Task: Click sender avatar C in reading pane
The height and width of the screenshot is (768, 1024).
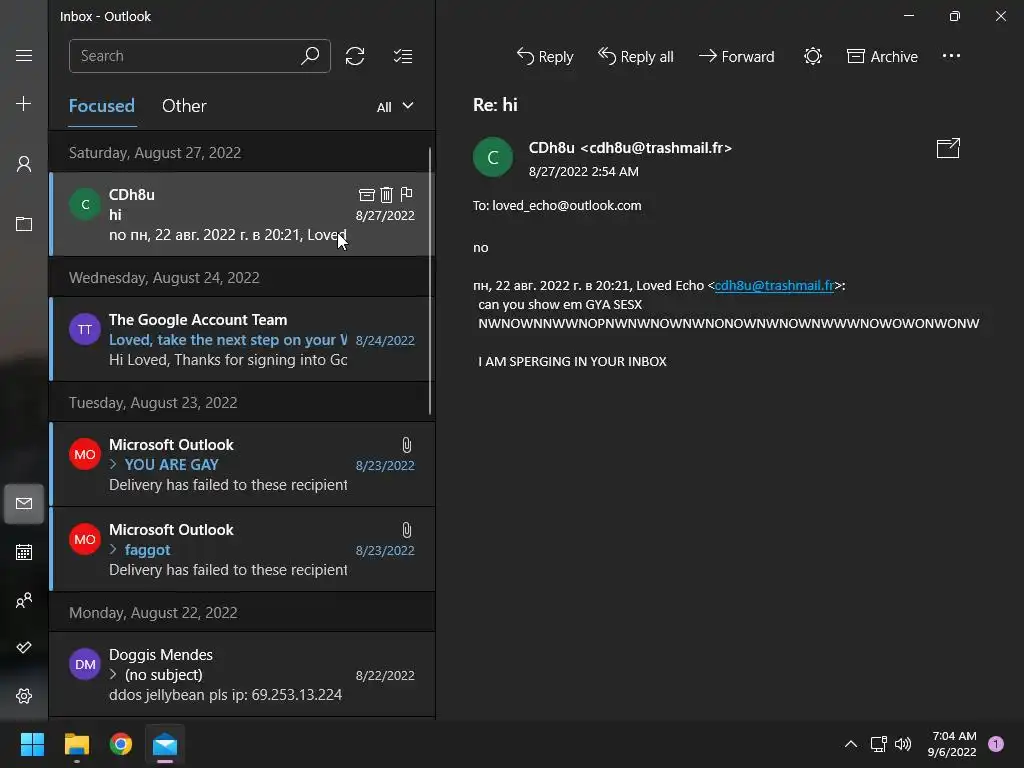Action: coord(492,157)
